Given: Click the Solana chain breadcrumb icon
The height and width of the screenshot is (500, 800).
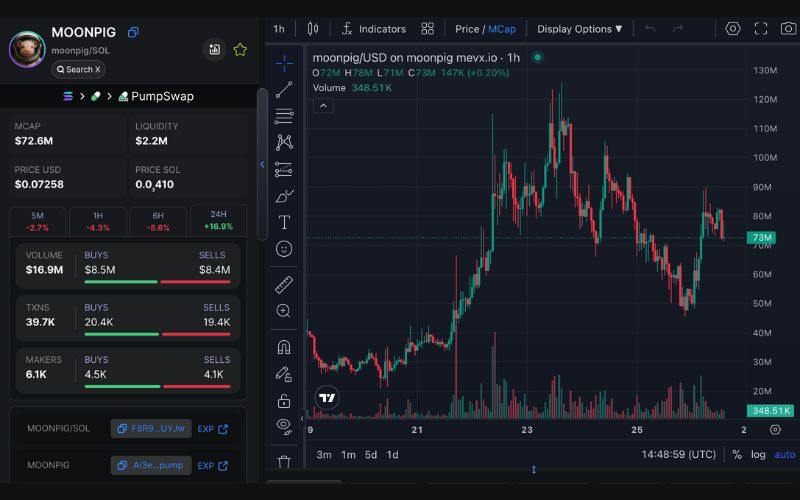Looking at the screenshot, I should coord(68,96).
